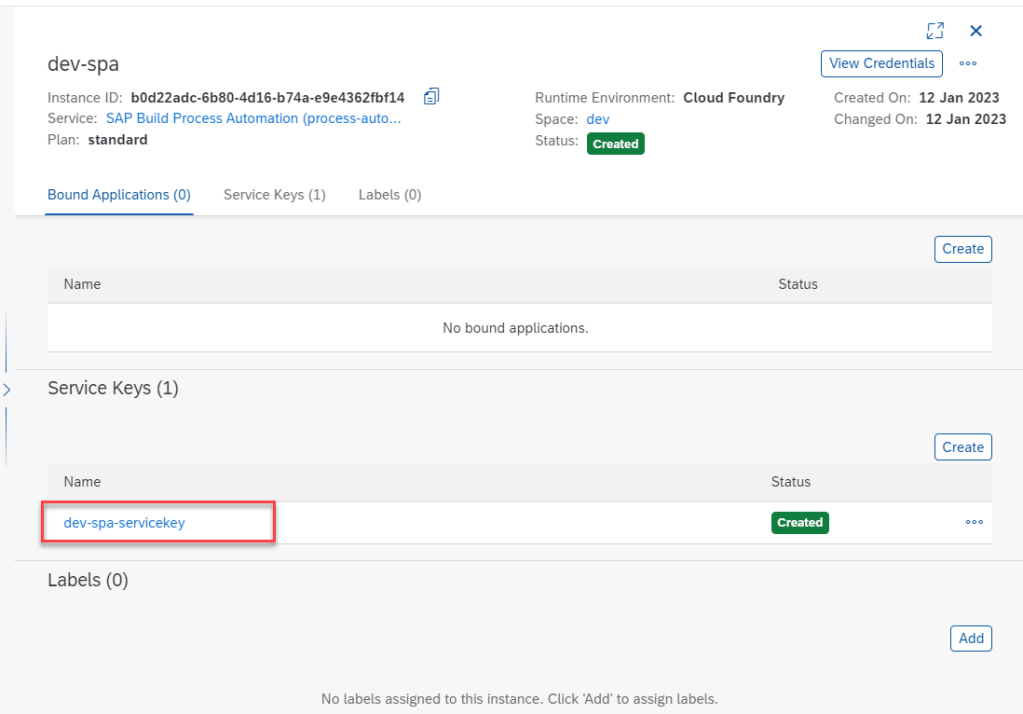Close the dev-spa instance details panel
This screenshot has height=714, width=1023.
click(x=976, y=31)
